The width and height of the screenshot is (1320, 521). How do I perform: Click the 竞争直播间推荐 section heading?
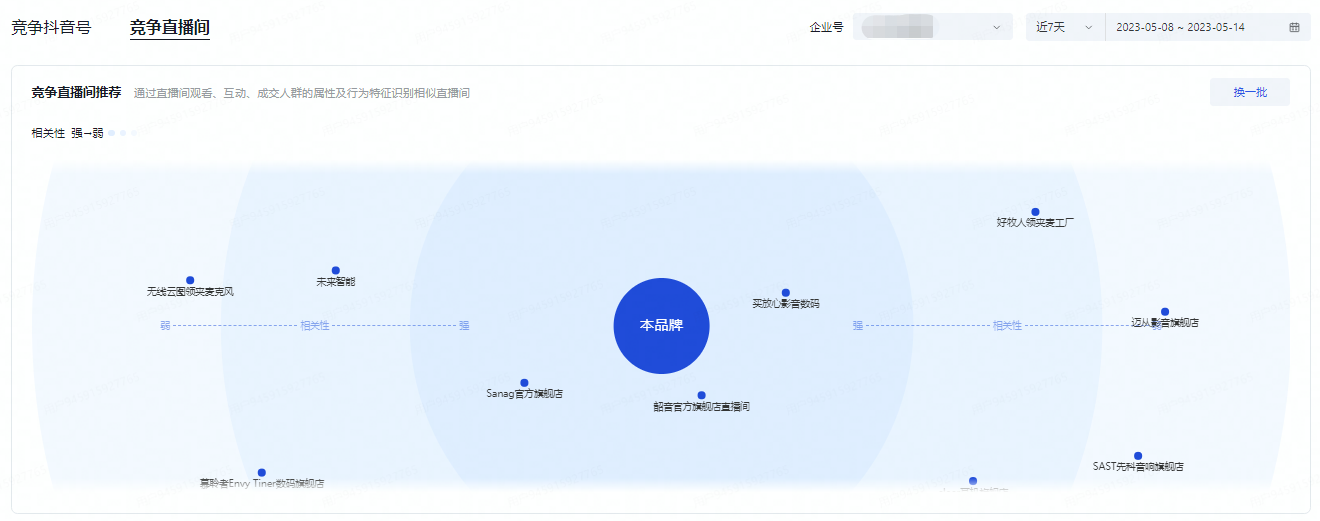[76, 93]
